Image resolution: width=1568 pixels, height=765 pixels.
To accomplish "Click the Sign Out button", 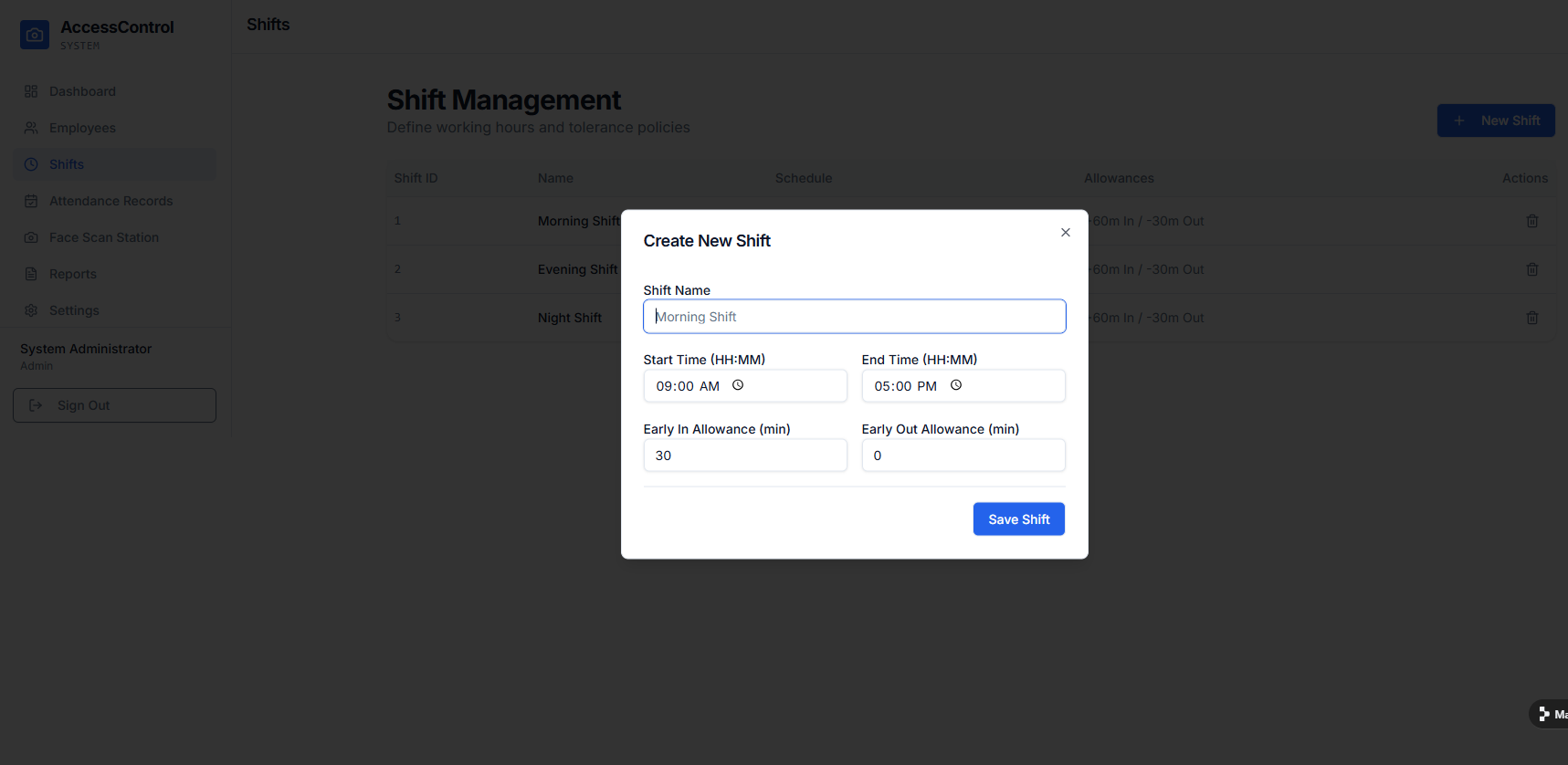I will click(114, 405).
